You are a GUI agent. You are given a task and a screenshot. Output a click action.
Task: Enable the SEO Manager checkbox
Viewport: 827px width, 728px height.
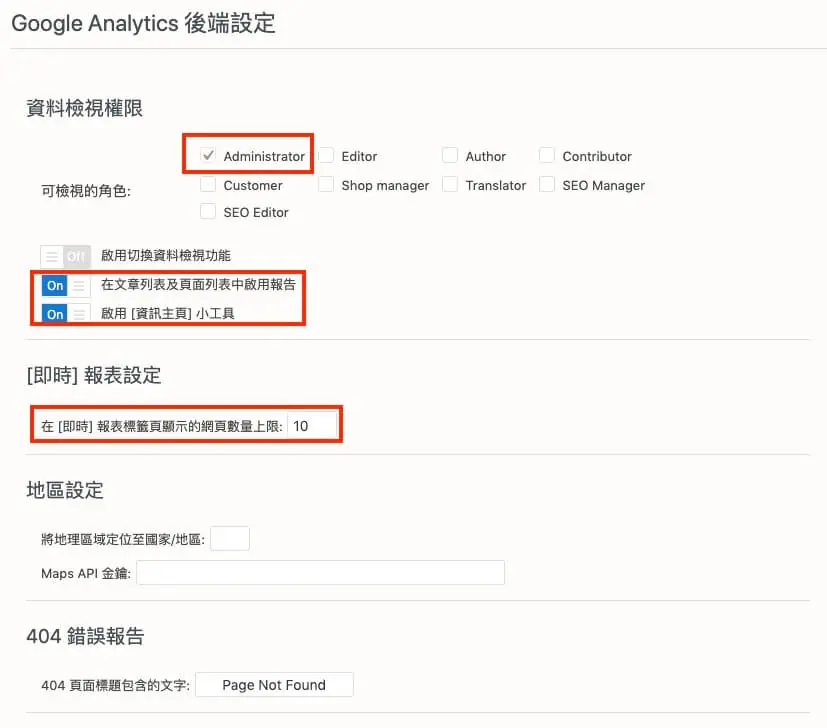[547, 185]
